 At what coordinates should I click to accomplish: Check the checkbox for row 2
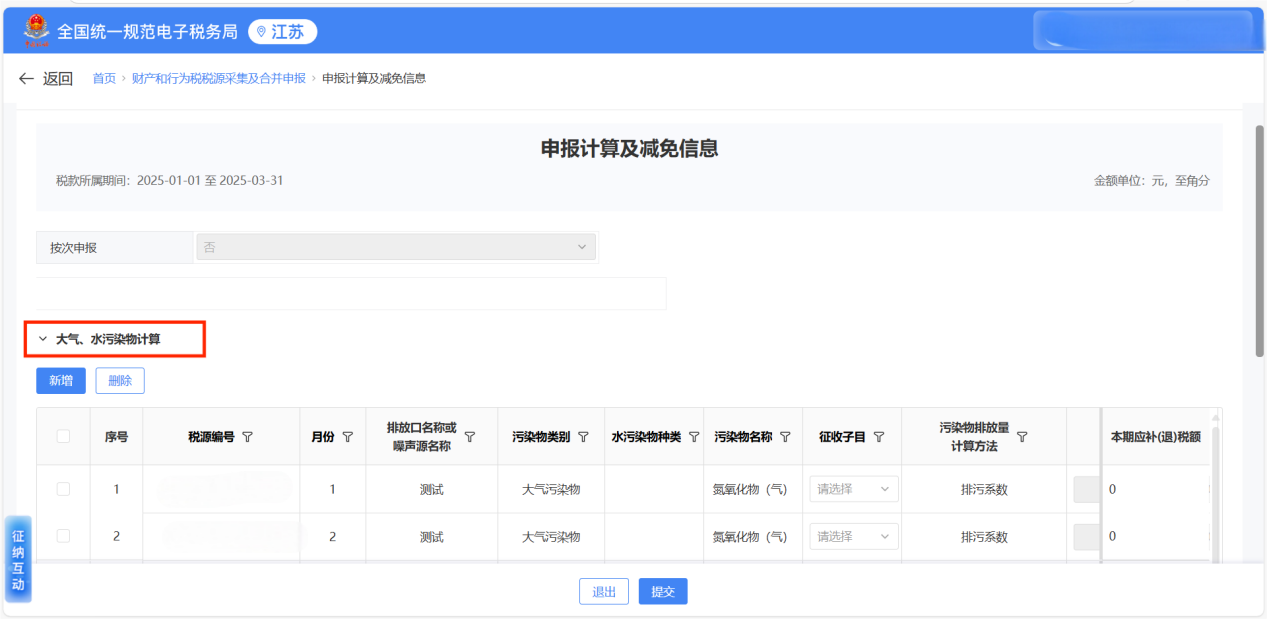pyautogui.click(x=64, y=536)
